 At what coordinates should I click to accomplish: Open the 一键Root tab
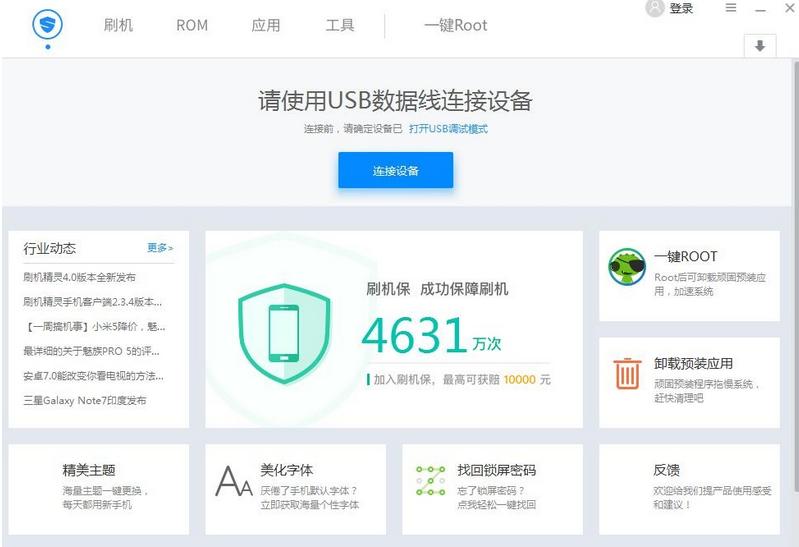(x=456, y=25)
